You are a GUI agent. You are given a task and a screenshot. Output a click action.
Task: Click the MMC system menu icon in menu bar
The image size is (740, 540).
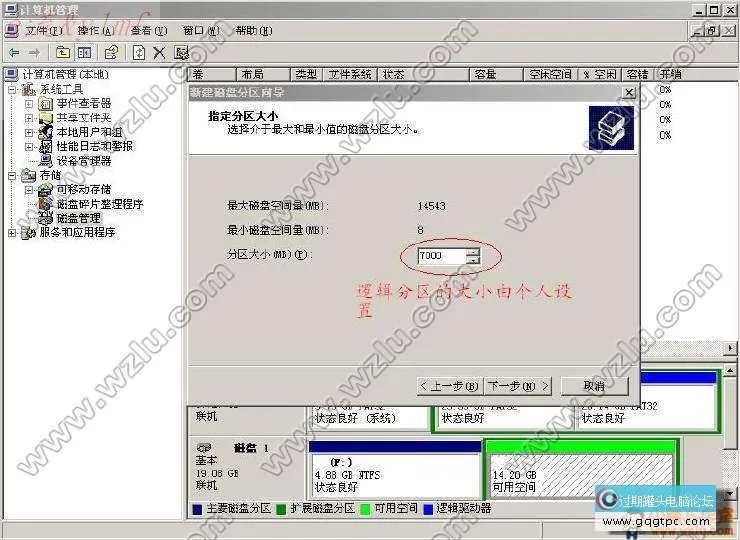click(11, 31)
